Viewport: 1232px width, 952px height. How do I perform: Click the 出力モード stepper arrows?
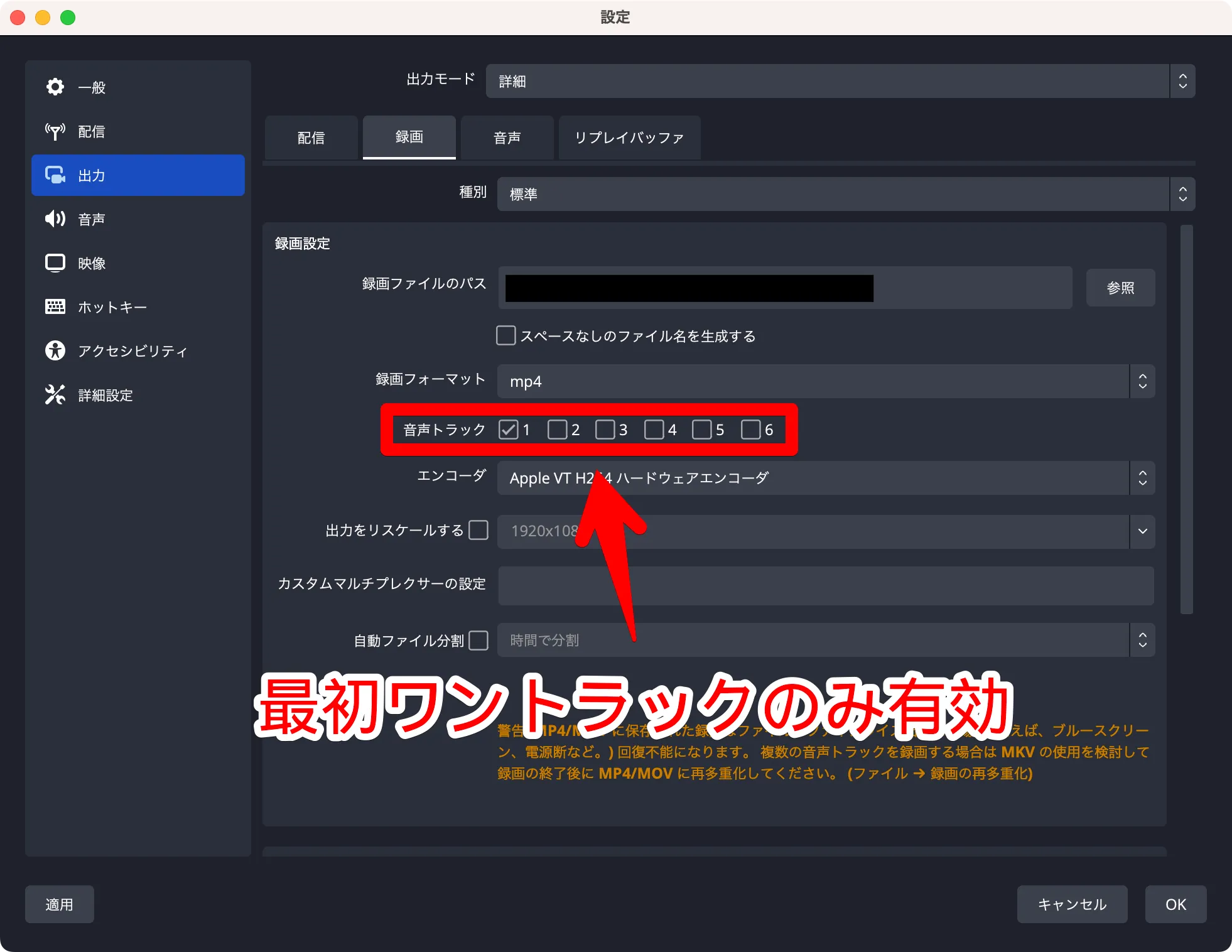tap(1183, 81)
